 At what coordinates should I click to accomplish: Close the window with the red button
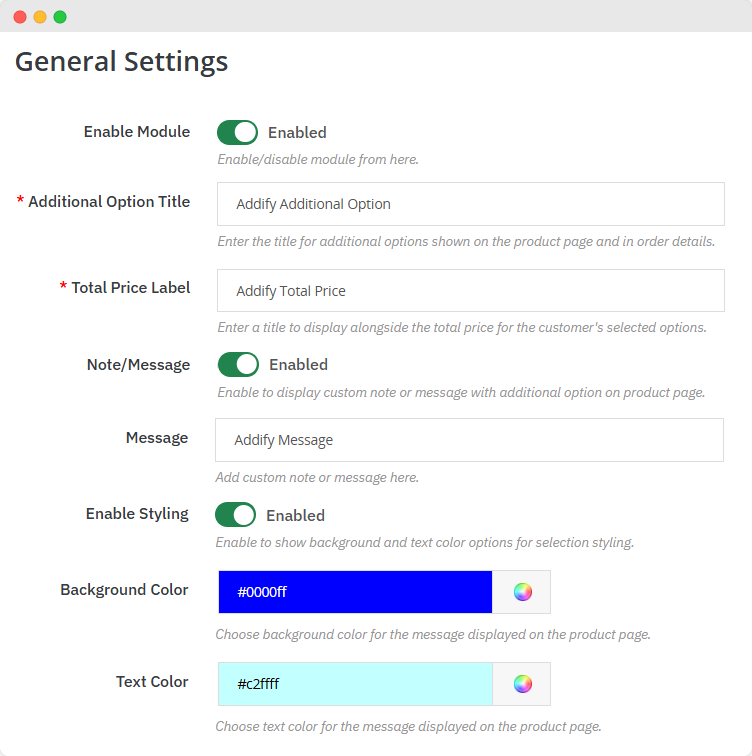[x=20, y=17]
